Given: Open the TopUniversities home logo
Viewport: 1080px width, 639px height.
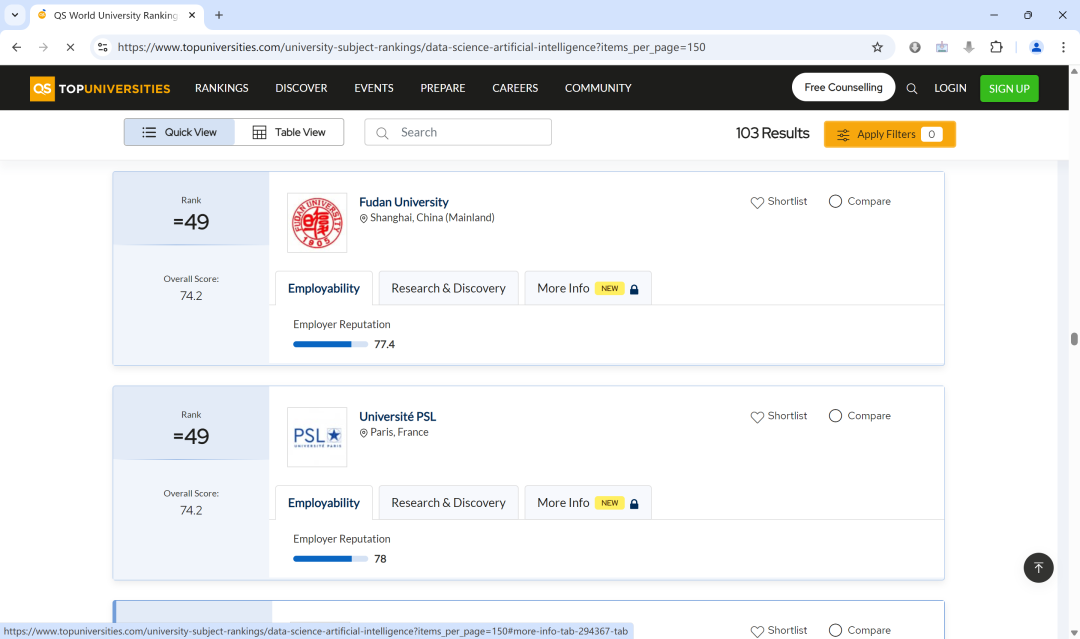Looking at the screenshot, I should 100,88.
